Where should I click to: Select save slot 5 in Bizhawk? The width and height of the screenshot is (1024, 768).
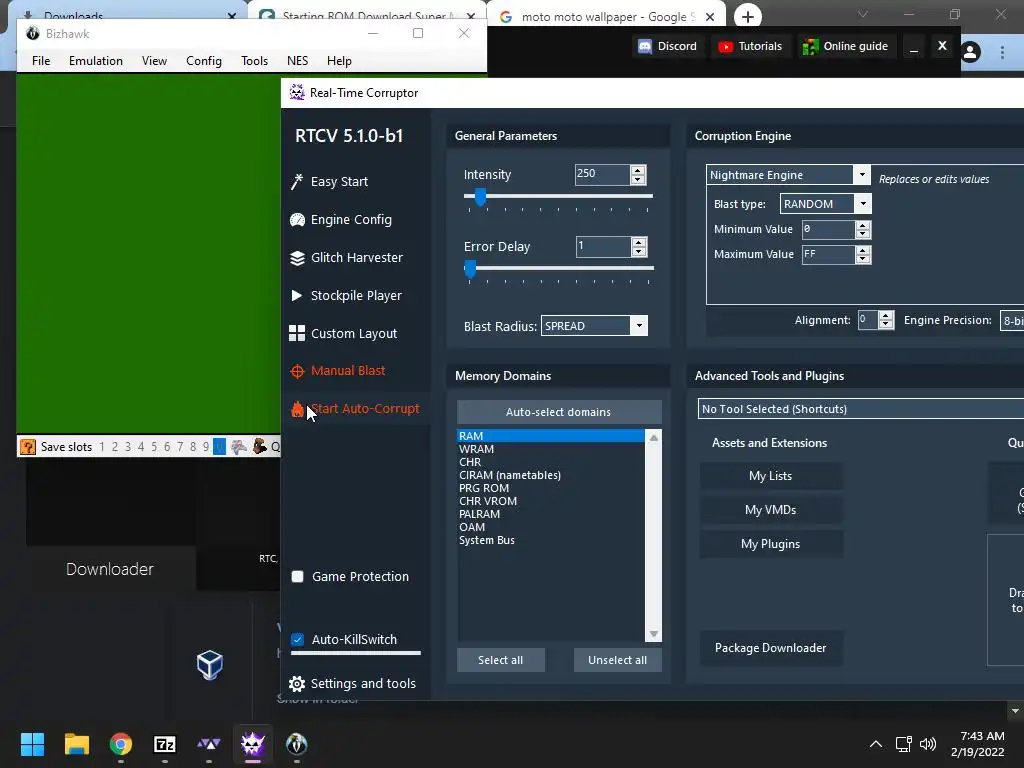(x=154, y=447)
